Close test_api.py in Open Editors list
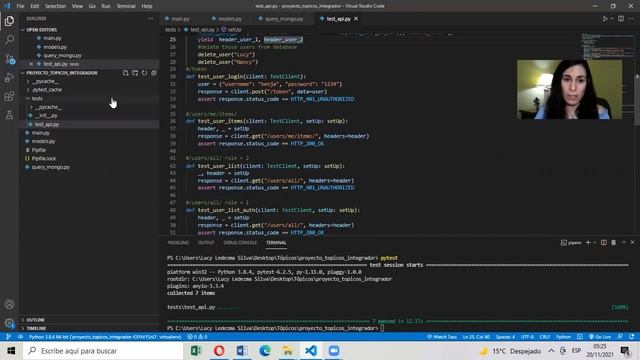The height and width of the screenshot is (360, 640). click(x=31, y=64)
